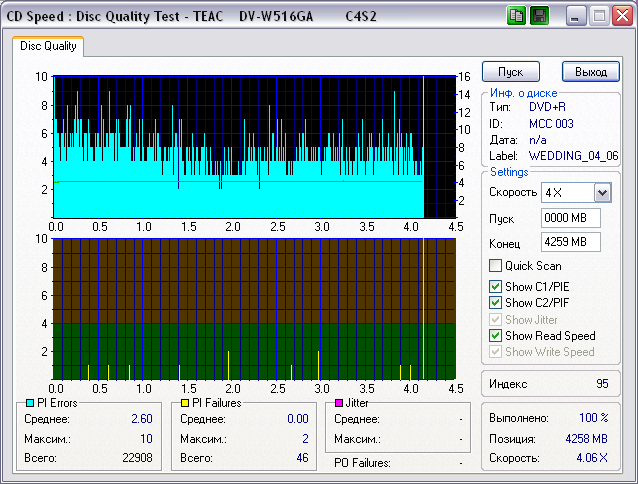Open the speed dropdown arrow
The width and height of the screenshot is (638, 484).
[601, 192]
